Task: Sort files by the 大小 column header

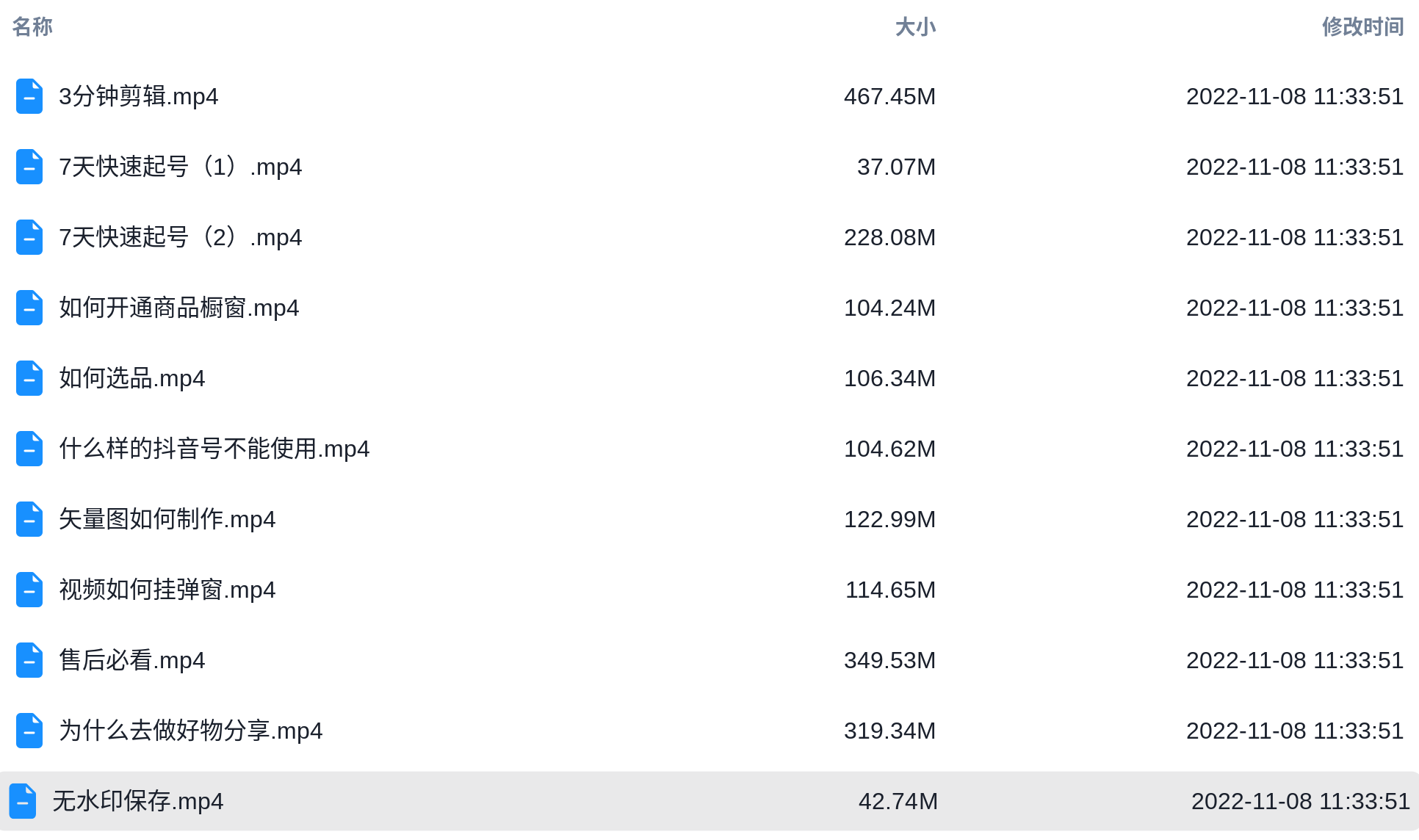Action: point(915,26)
